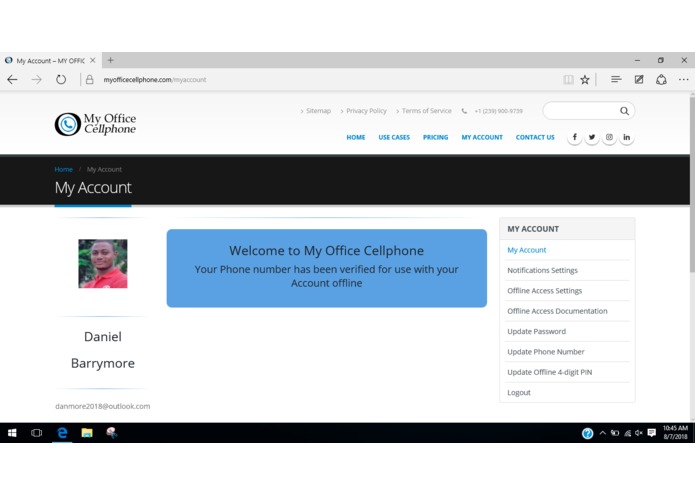
Task: Open MY ACCOUNT in the main navigation
Action: point(482,137)
